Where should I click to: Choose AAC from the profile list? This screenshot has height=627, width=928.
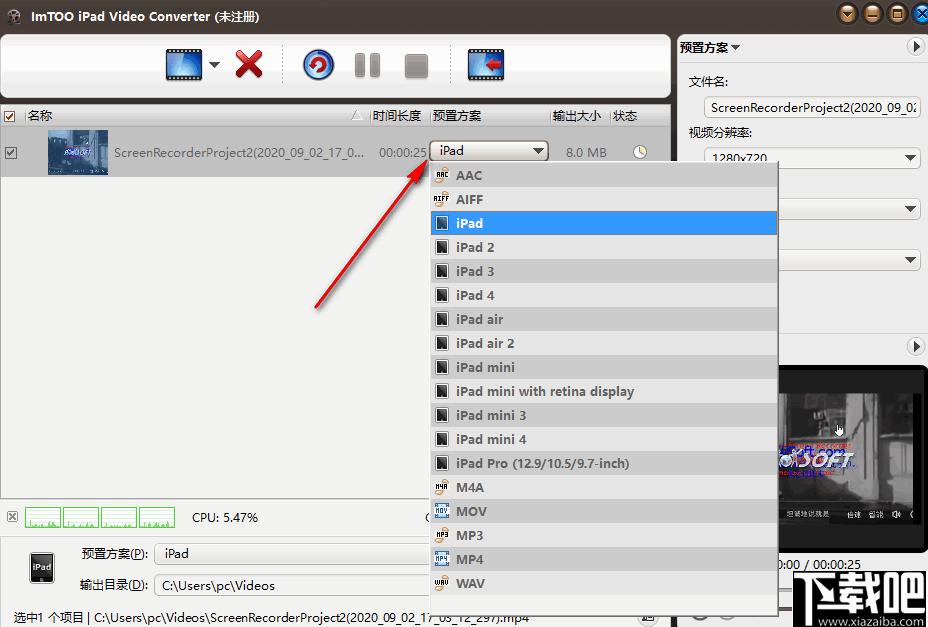click(604, 175)
